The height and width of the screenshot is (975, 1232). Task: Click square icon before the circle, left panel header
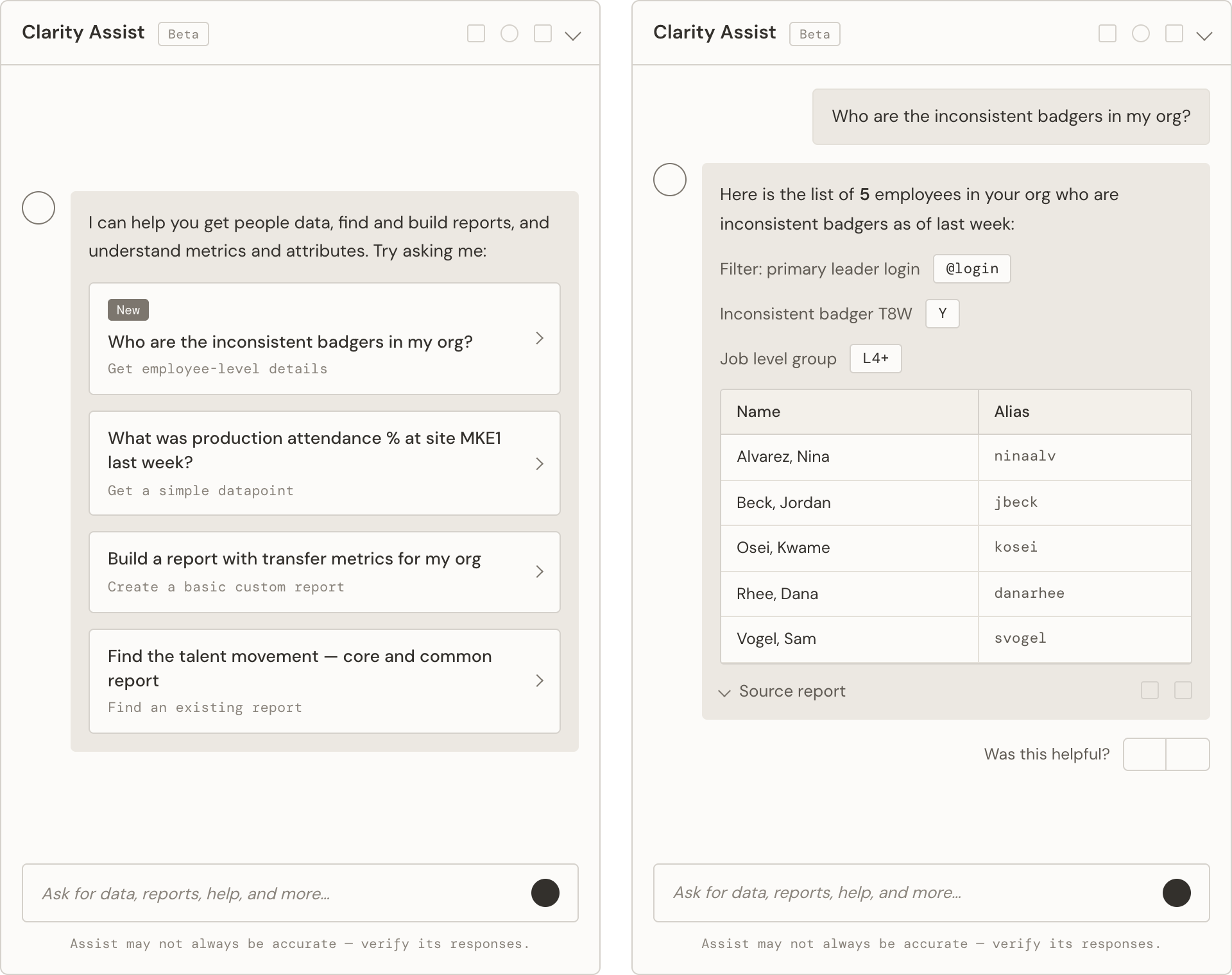(476, 33)
